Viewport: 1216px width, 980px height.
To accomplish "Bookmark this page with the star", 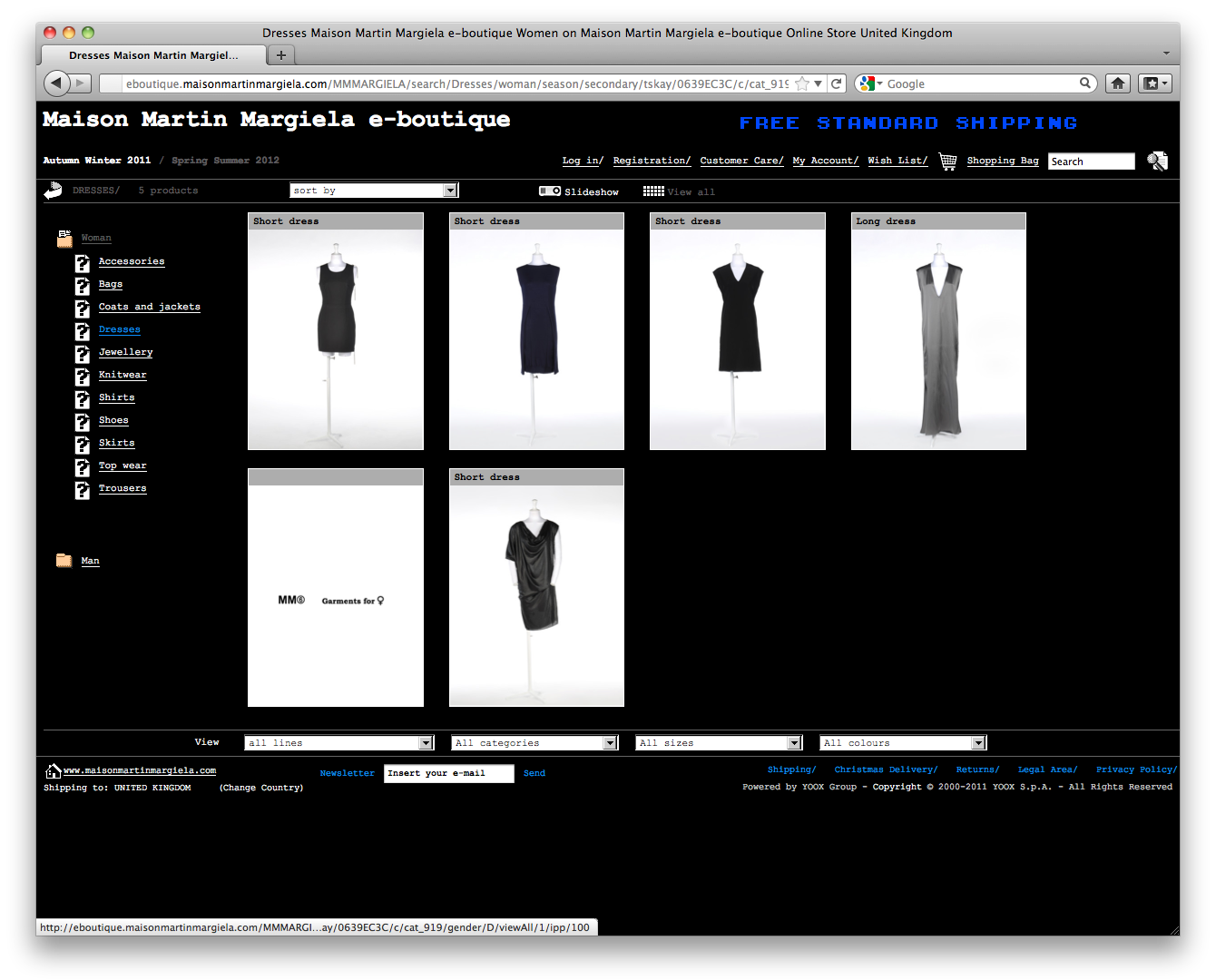I will pyautogui.click(x=802, y=83).
